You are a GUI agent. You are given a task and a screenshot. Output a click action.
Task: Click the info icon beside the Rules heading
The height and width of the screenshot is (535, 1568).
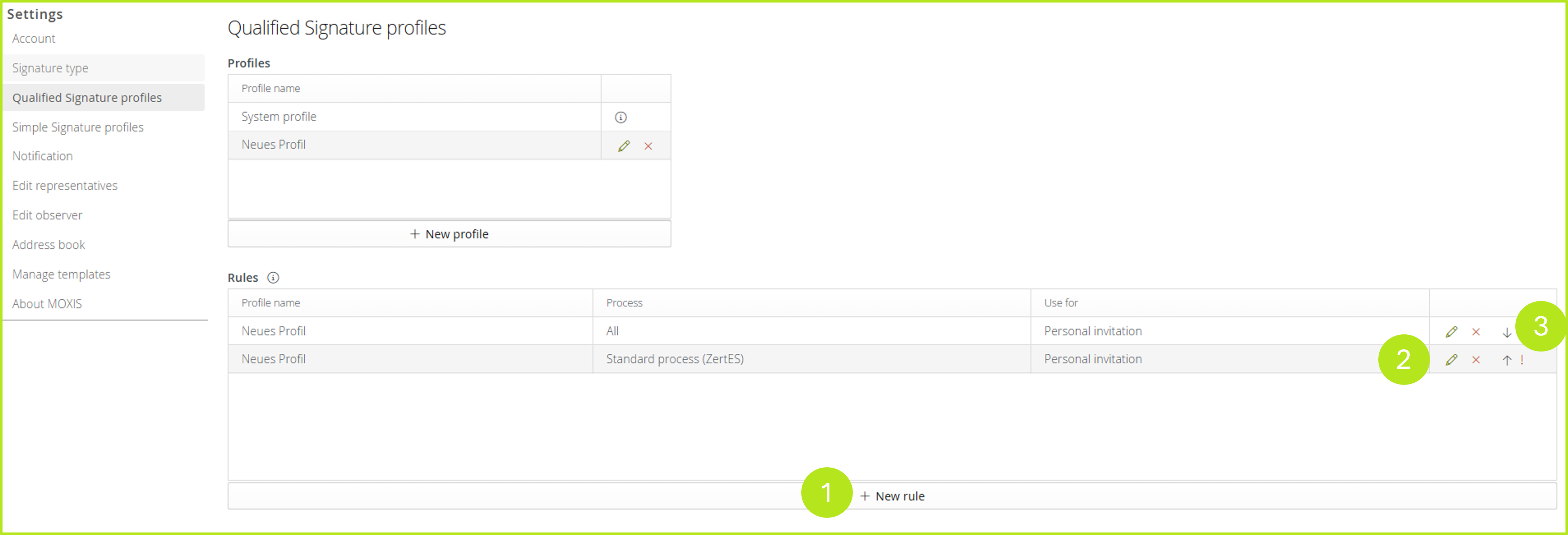[273, 278]
